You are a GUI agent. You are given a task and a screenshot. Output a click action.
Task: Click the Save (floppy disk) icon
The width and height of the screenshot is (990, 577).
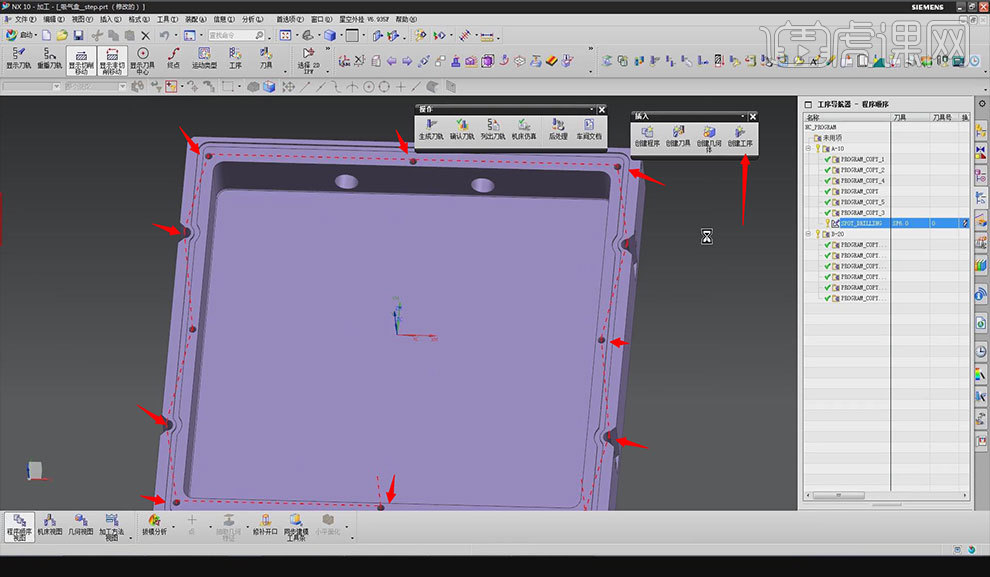click(x=78, y=35)
